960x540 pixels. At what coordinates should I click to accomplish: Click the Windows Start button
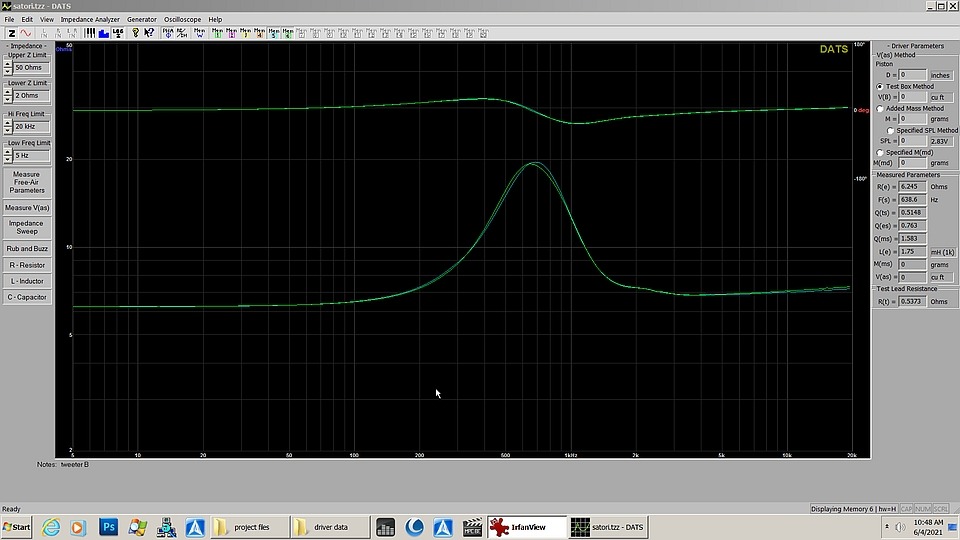(x=17, y=527)
